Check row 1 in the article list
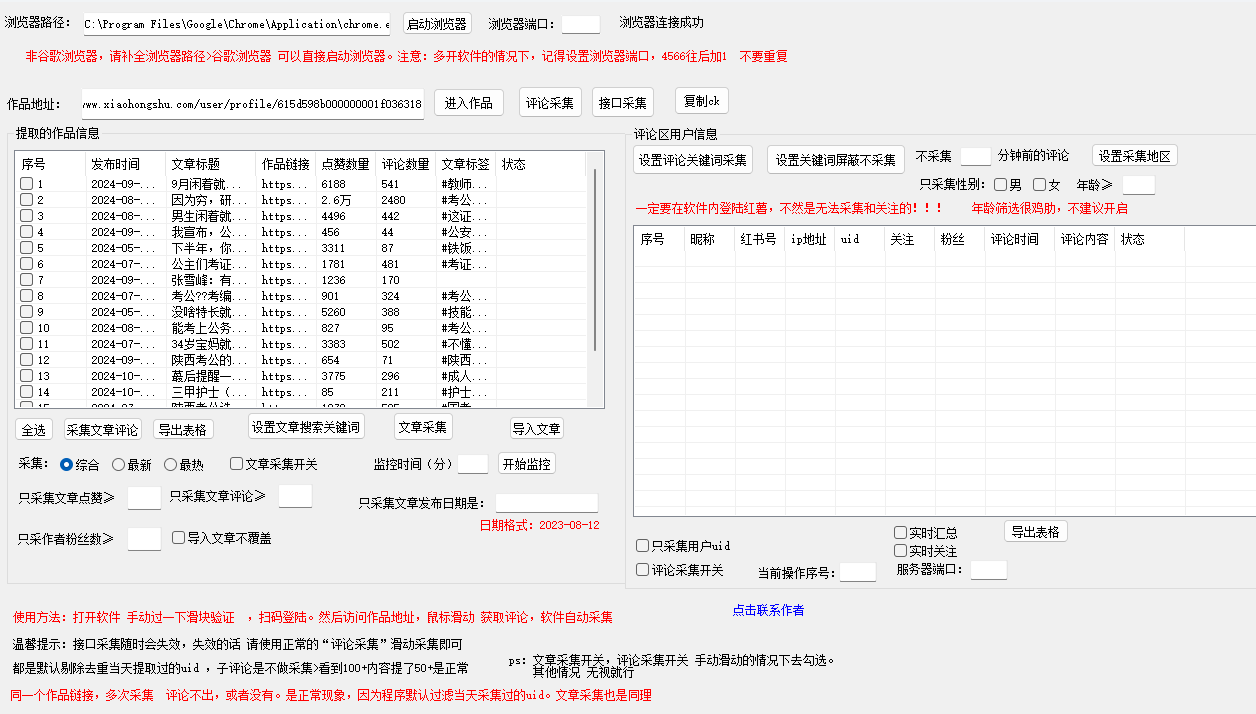The width and height of the screenshot is (1256, 714). point(27,184)
